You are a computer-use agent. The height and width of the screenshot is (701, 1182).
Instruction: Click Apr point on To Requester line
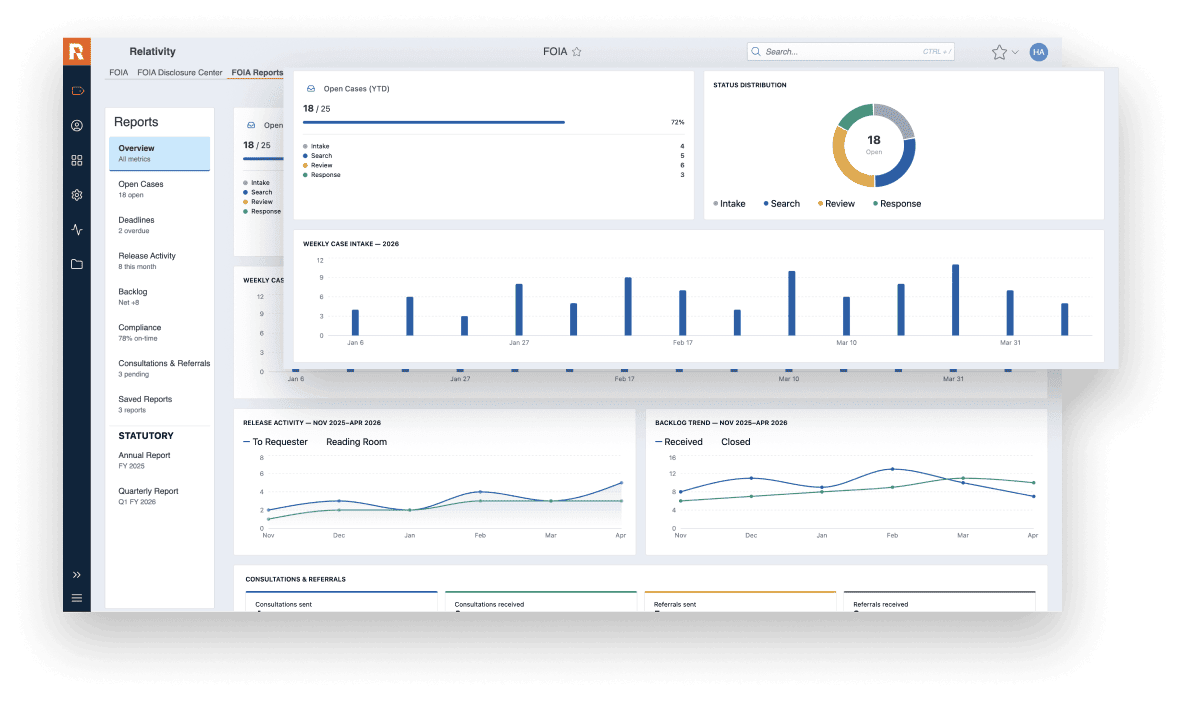tap(621, 482)
